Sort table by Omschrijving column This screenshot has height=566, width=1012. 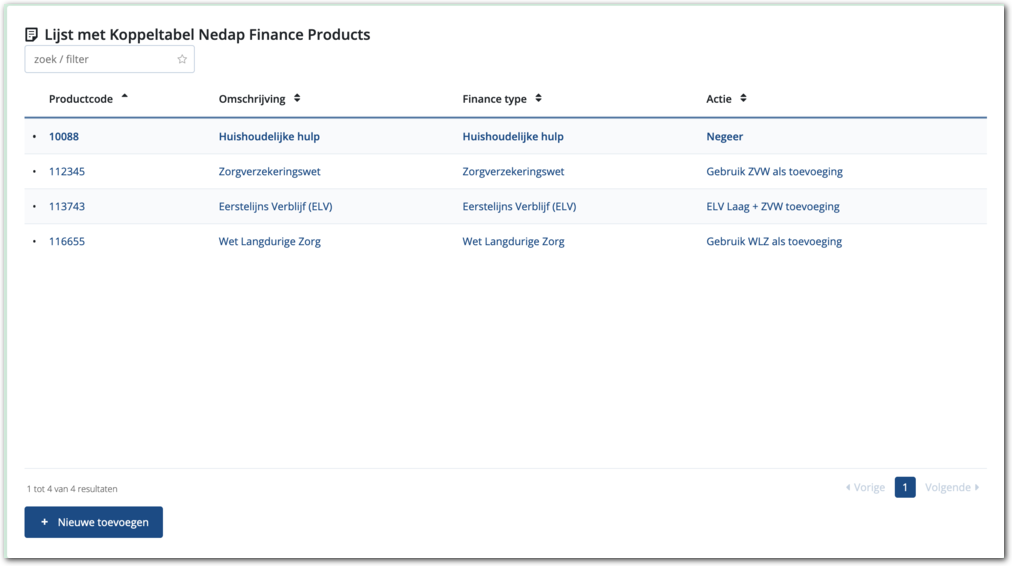click(x=297, y=99)
